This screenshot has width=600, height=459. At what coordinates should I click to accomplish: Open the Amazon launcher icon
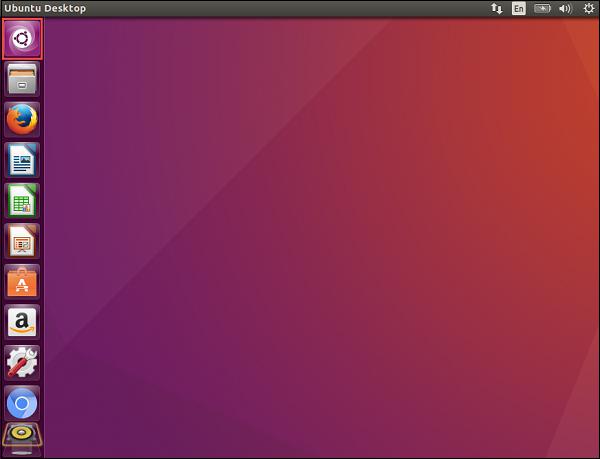tap(22, 322)
